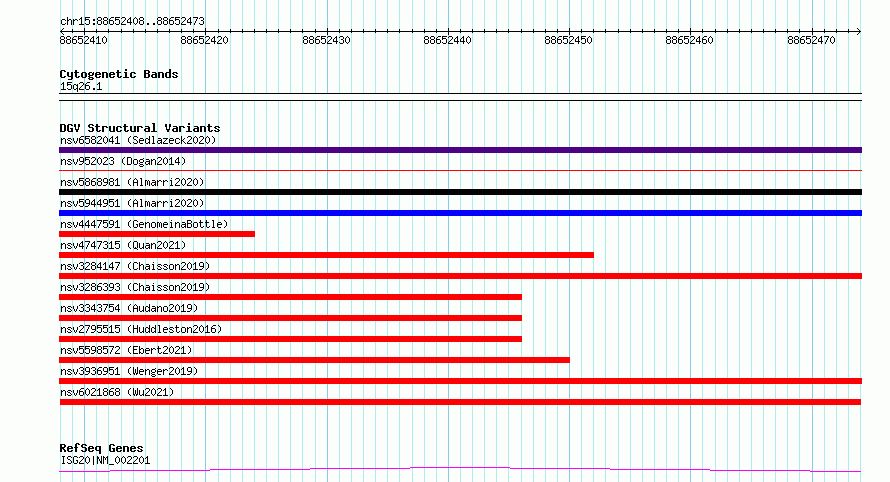Open nsv4447591 (GenomeinaBottle) variant label

(144, 224)
